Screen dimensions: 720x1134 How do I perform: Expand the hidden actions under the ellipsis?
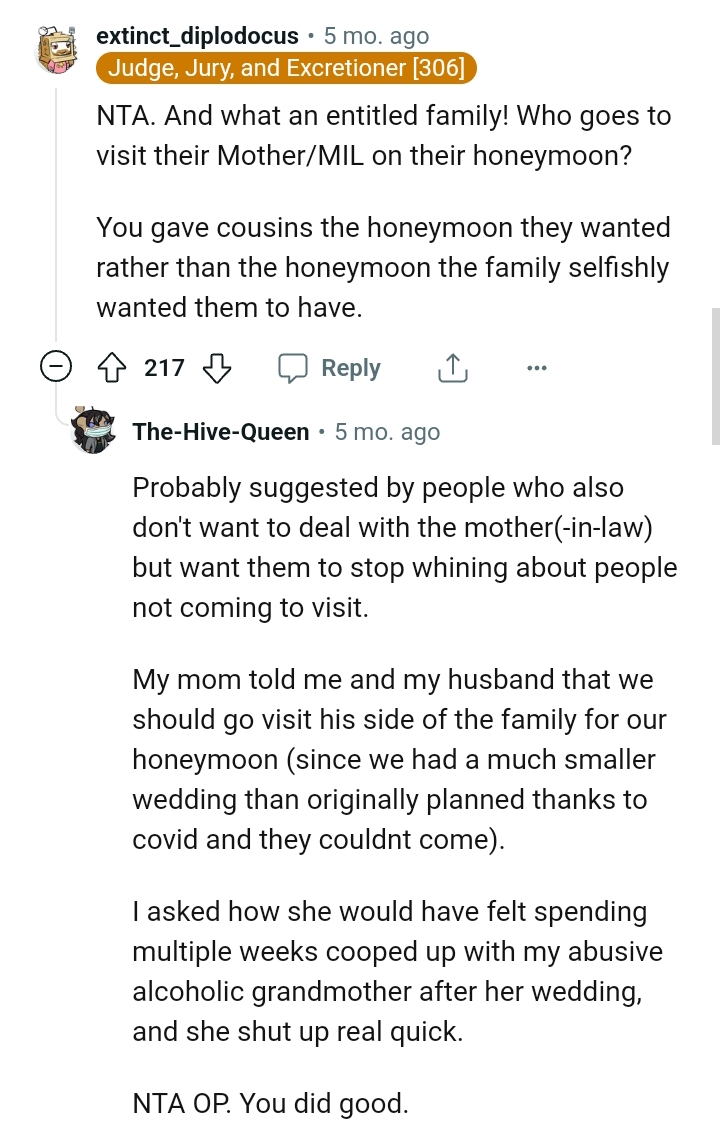point(537,368)
